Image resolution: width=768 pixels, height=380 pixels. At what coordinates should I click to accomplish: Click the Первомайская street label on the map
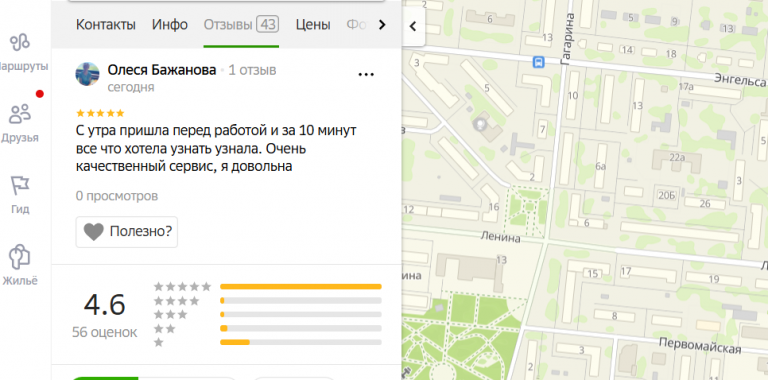point(699,346)
